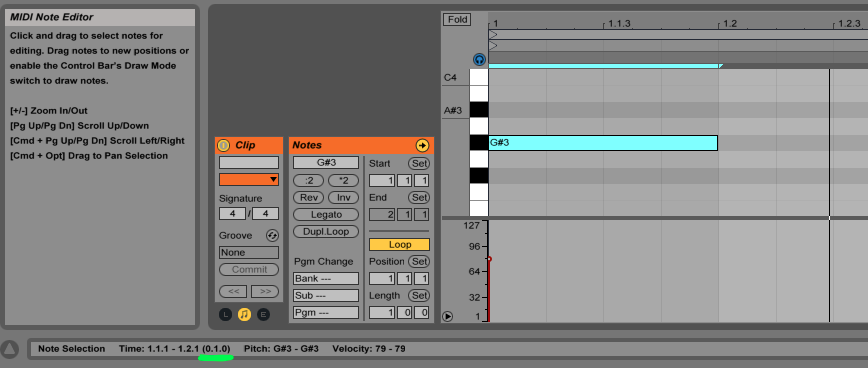Click the End Set button

418,198
